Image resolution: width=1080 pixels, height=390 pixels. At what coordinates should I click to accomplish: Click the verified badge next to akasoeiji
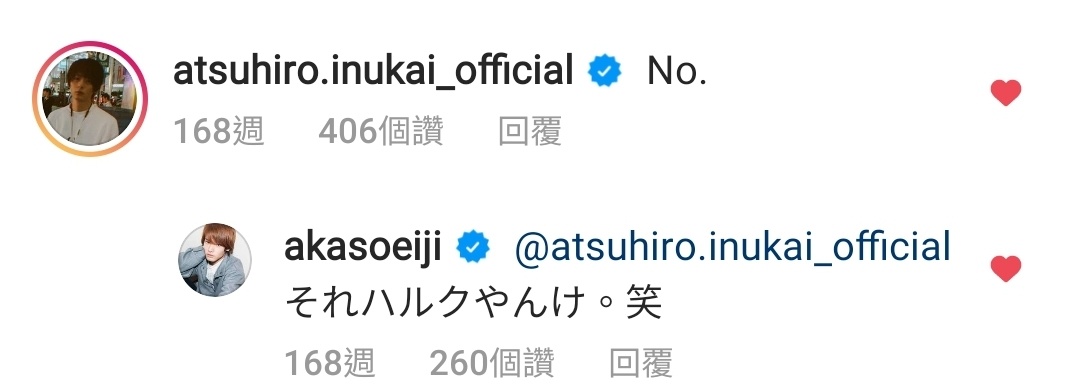coord(473,248)
